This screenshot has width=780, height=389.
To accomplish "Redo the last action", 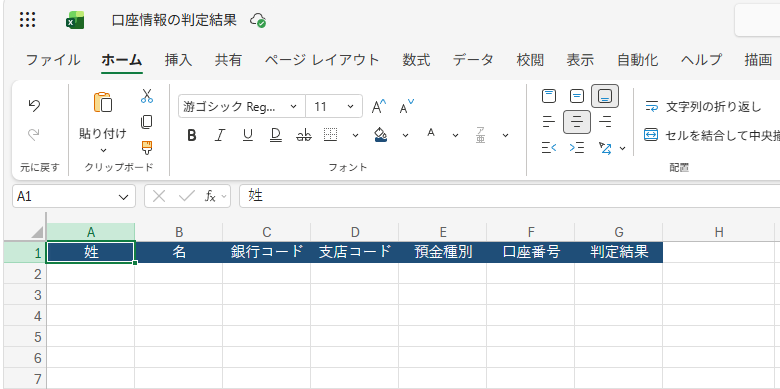I will pyautogui.click(x=34, y=134).
